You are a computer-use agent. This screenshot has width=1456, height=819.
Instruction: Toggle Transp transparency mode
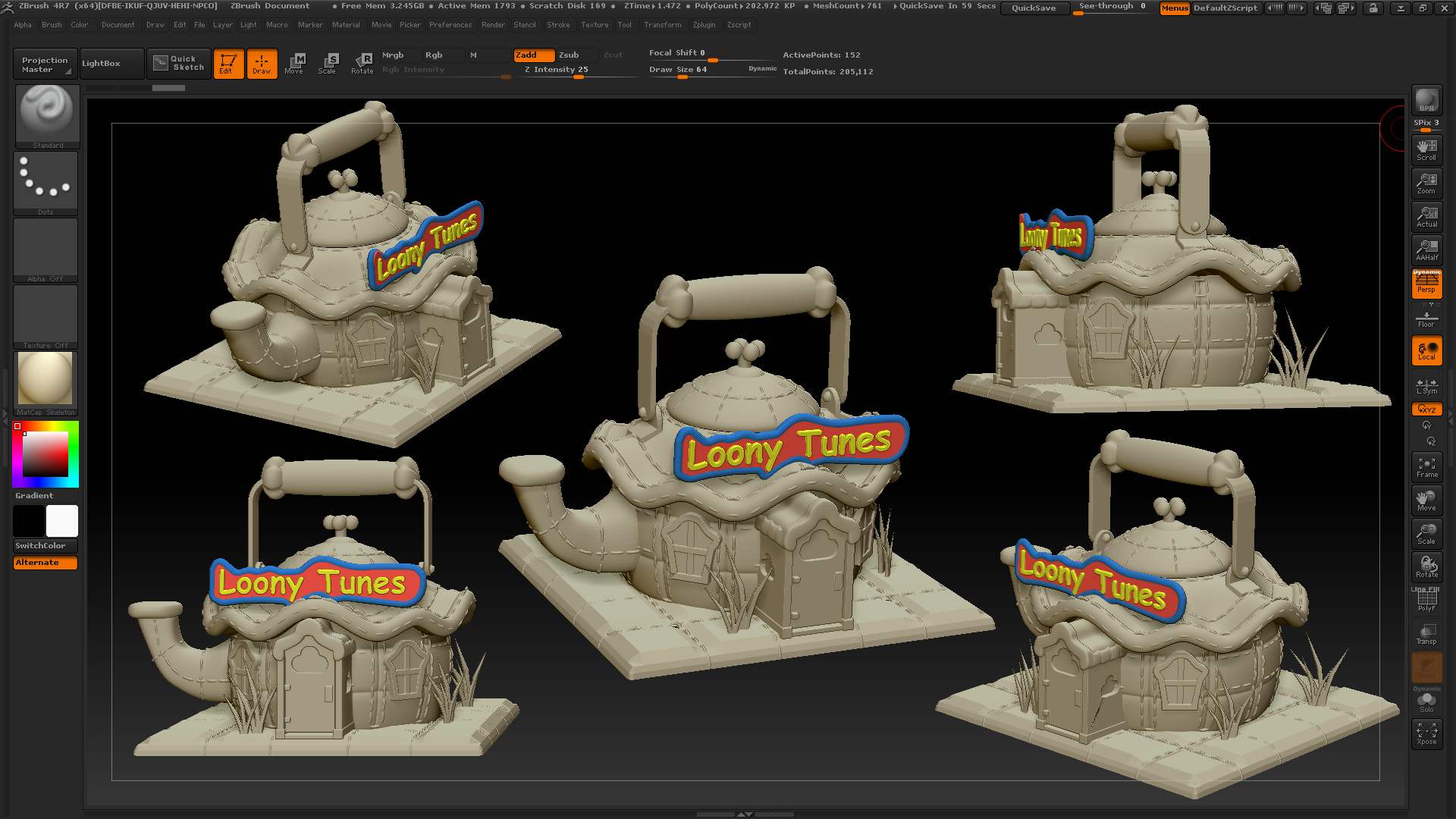pos(1426,633)
